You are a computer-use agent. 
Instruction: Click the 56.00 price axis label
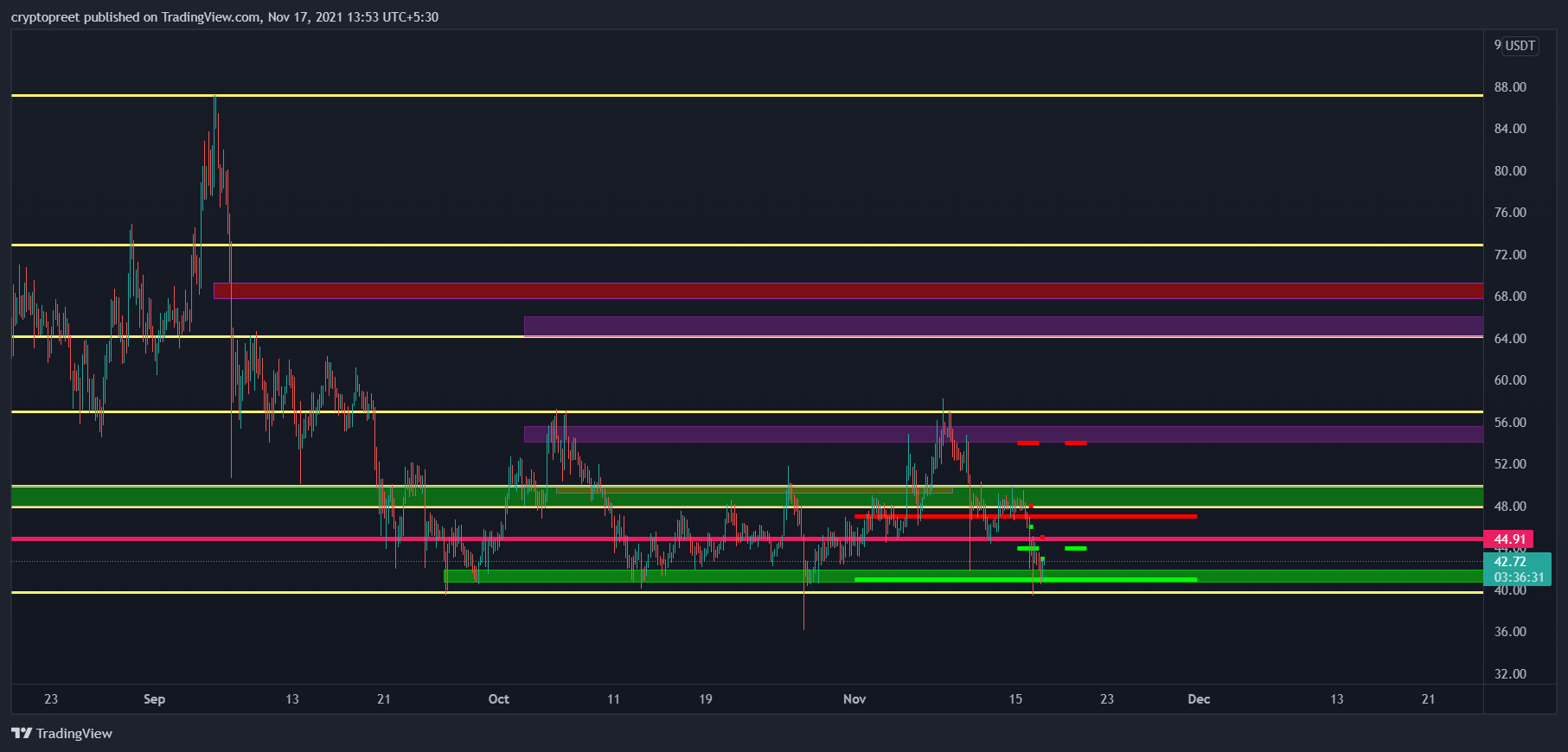1510,423
